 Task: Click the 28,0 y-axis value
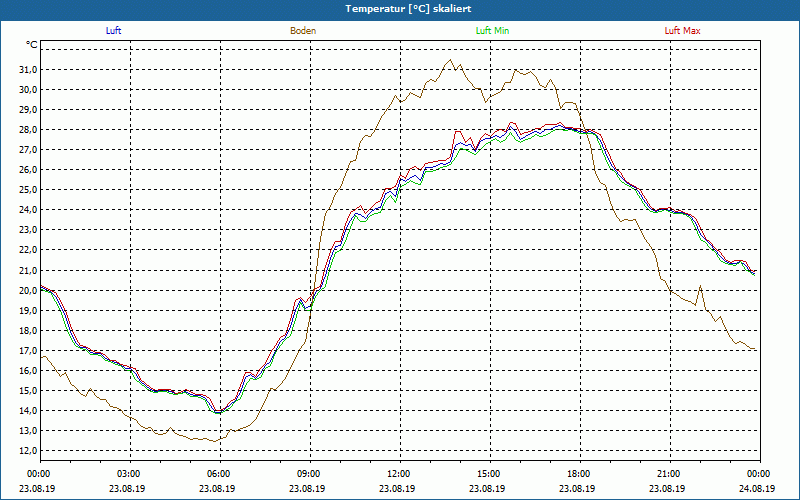tap(29, 130)
